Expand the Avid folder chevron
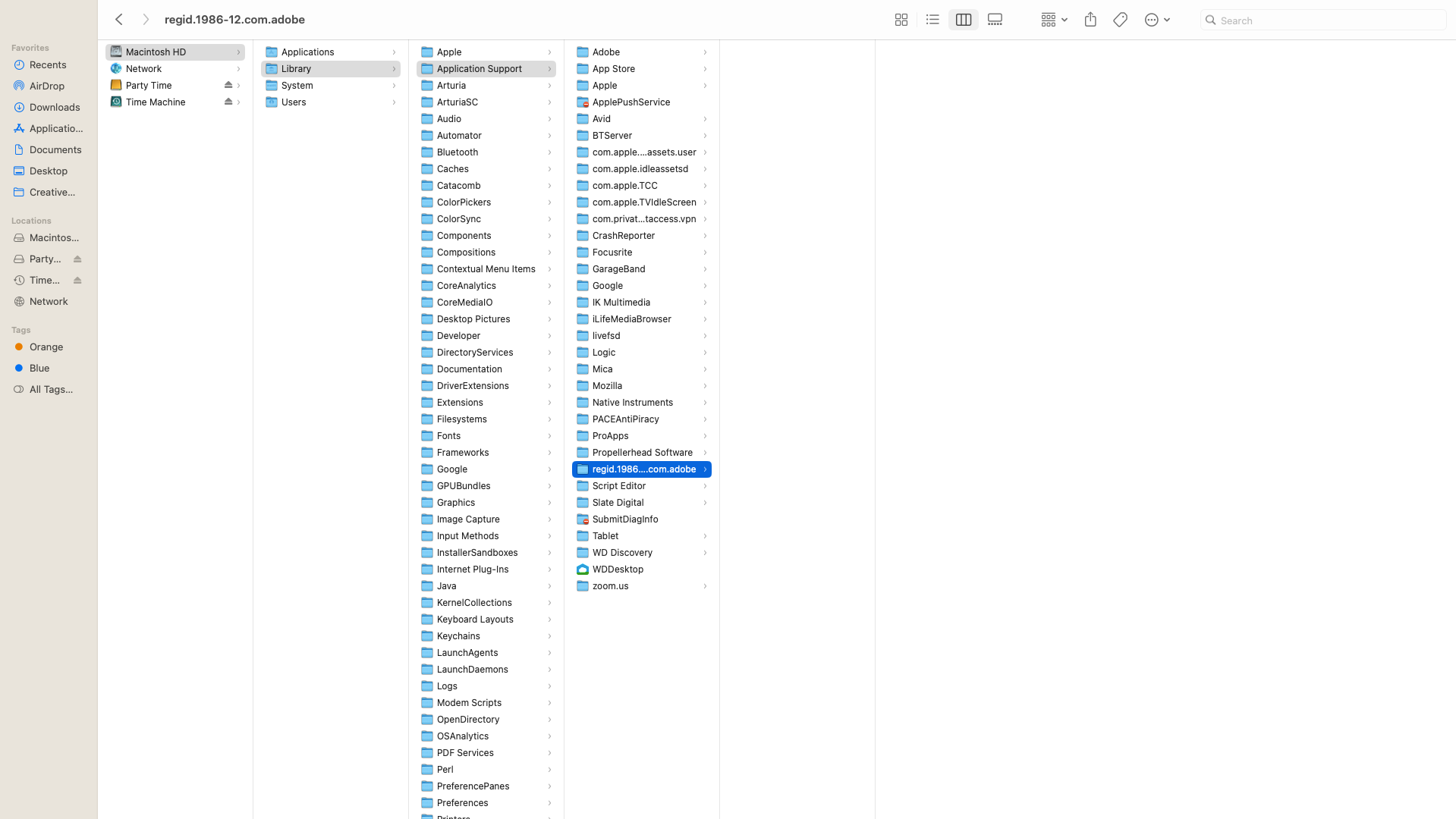Viewport: 1456px width, 819px height. coord(705,119)
